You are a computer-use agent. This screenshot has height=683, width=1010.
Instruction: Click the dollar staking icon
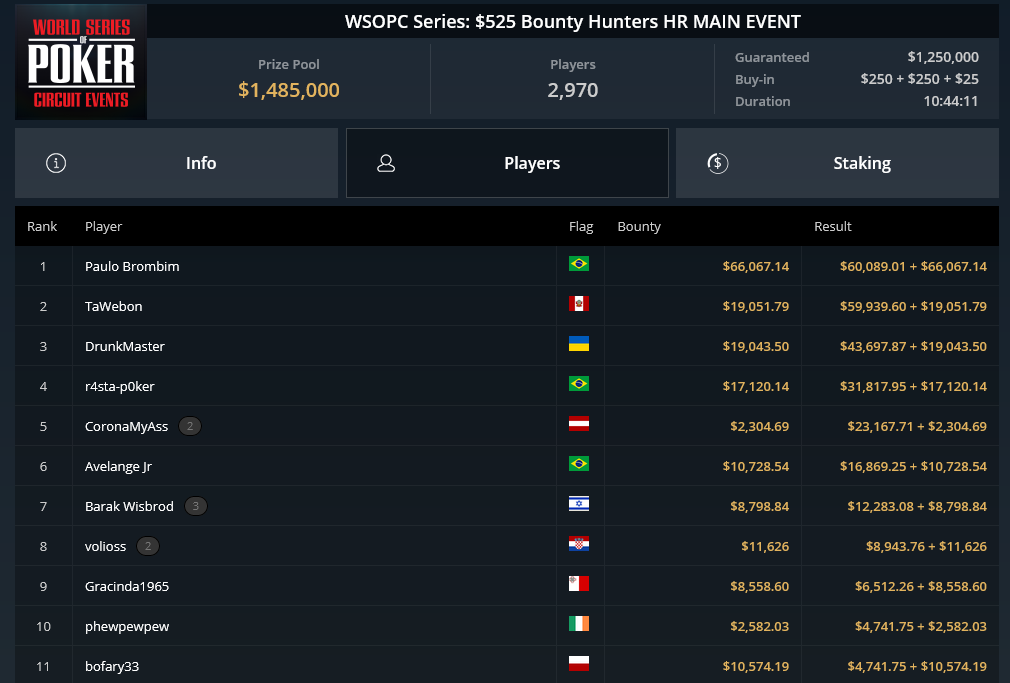(x=718, y=163)
